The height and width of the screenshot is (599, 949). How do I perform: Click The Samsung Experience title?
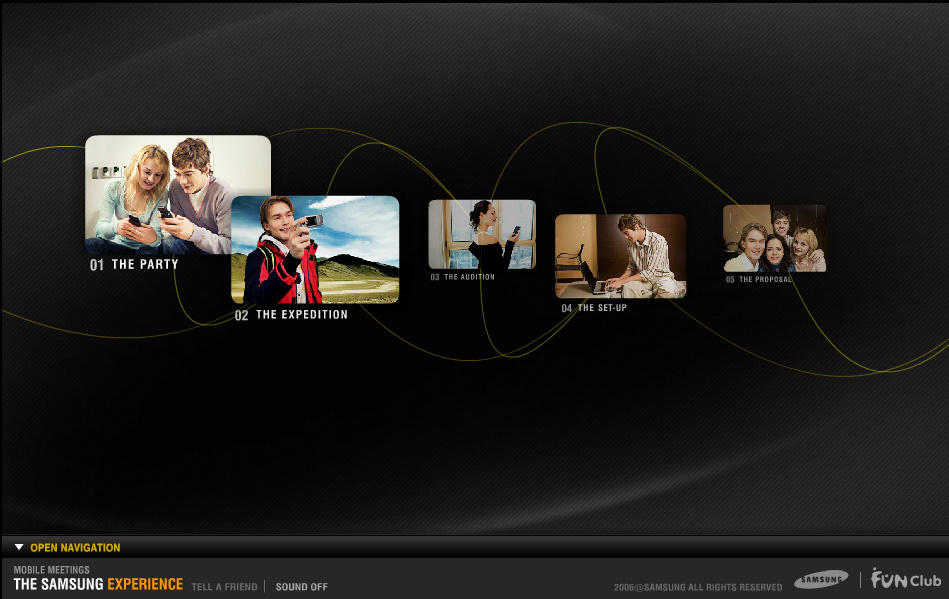click(x=98, y=584)
